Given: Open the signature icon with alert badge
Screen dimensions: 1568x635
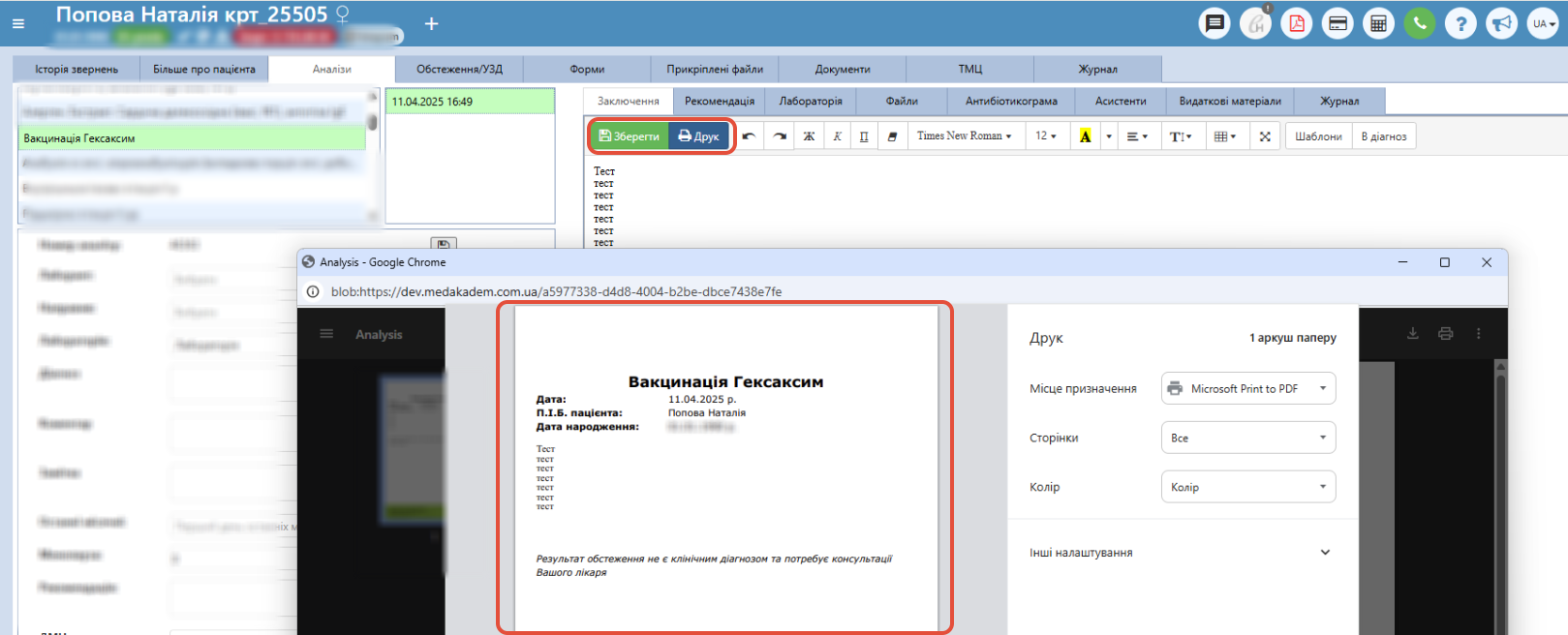Looking at the screenshot, I should [x=1256, y=23].
